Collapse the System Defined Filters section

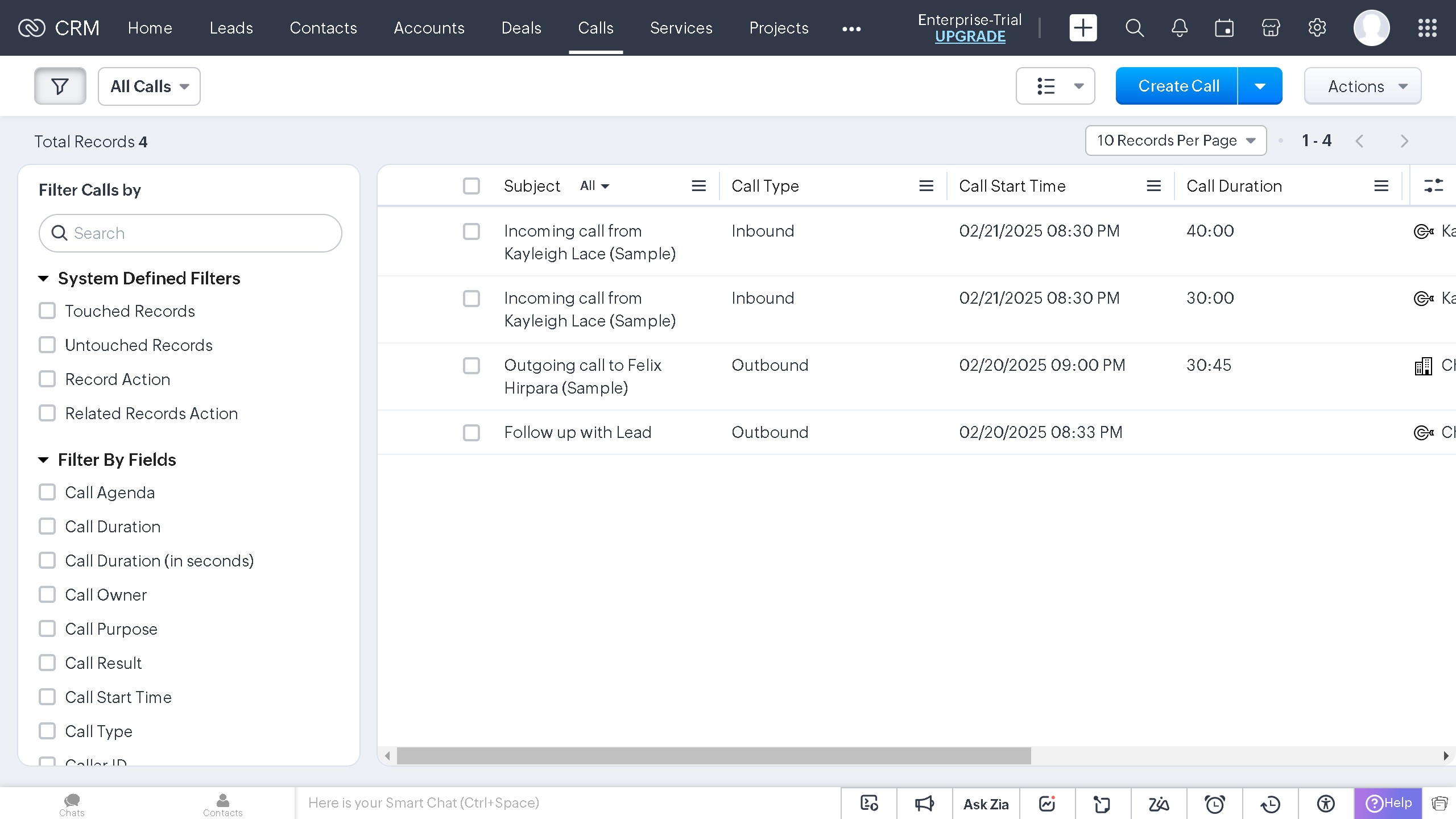click(x=43, y=279)
